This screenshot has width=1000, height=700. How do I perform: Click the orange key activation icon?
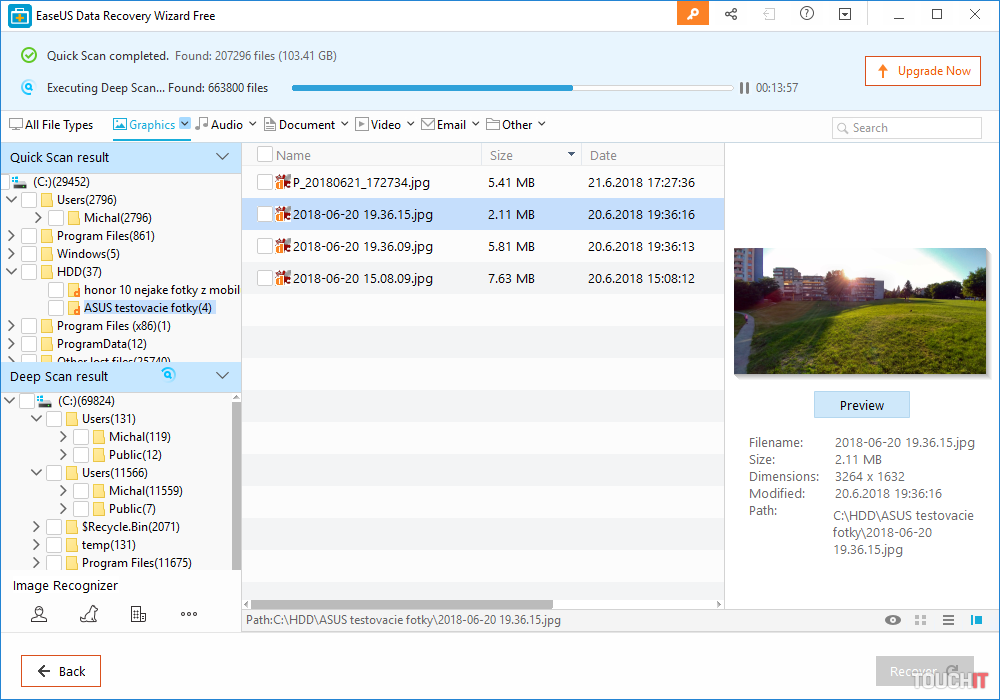[692, 14]
